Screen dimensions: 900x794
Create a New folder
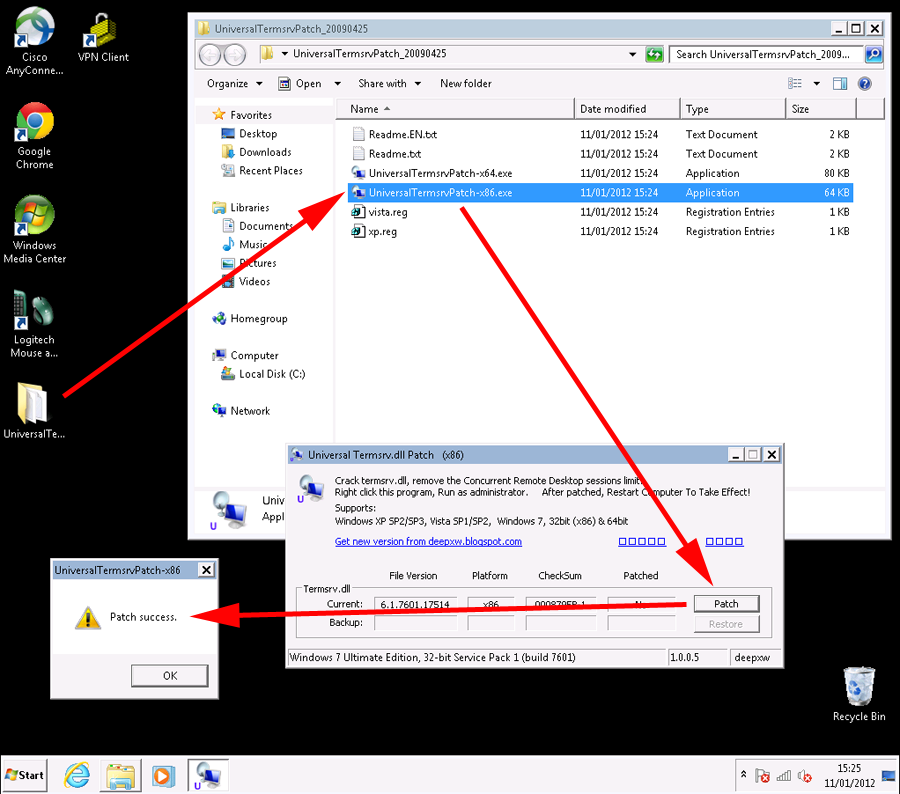click(465, 84)
